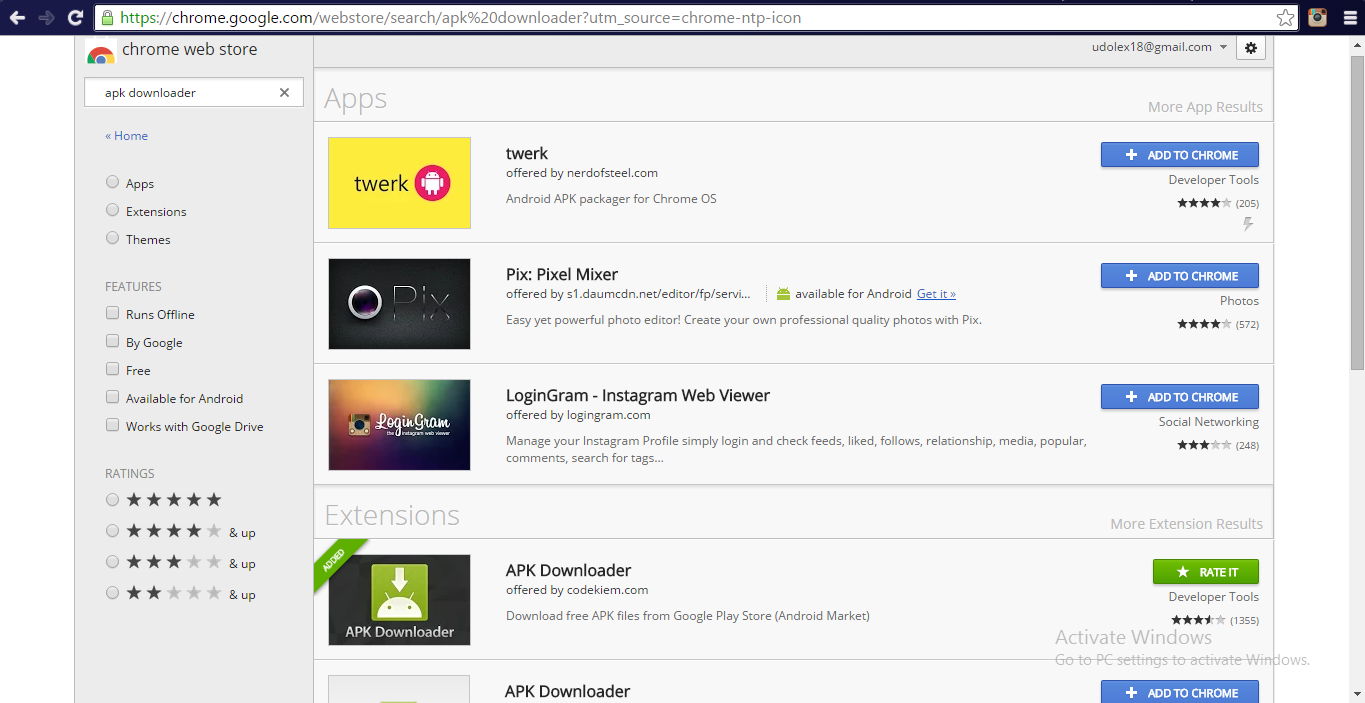This screenshot has width=1365, height=703.
Task: Click the APK Downloader extension thumbnail
Action: click(x=399, y=600)
